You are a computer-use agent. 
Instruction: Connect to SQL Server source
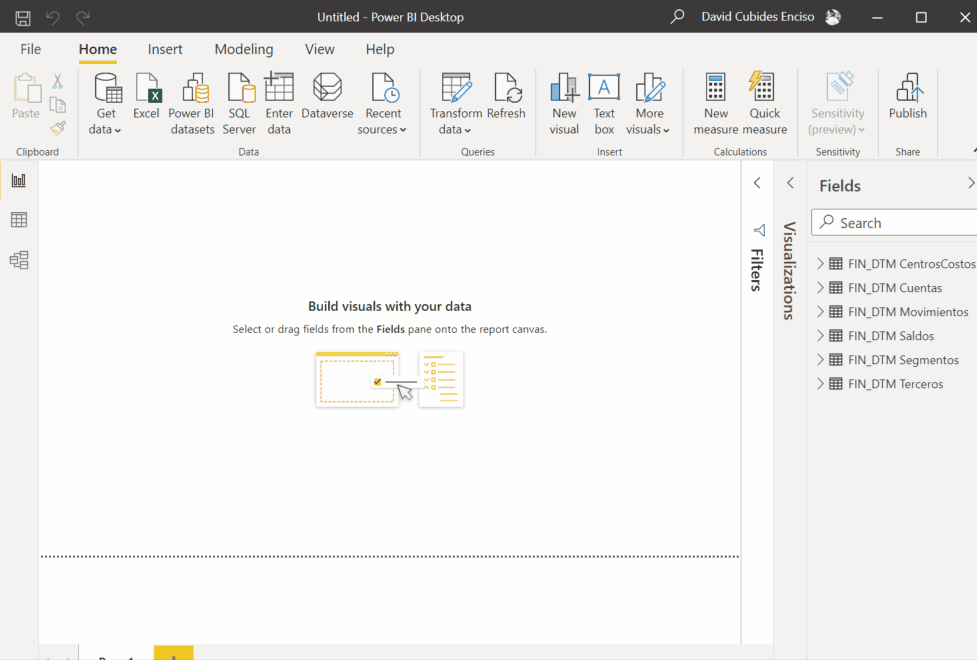pos(239,104)
